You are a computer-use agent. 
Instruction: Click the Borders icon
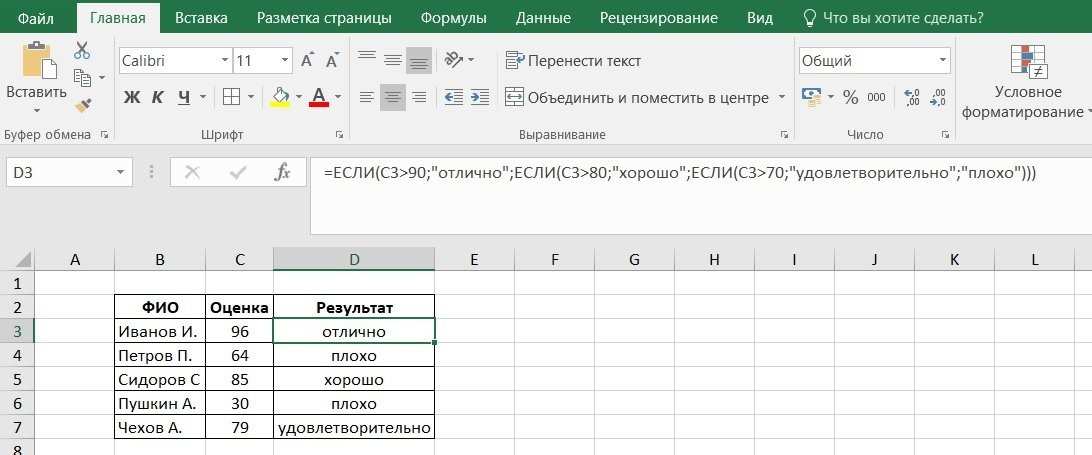coord(231,97)
